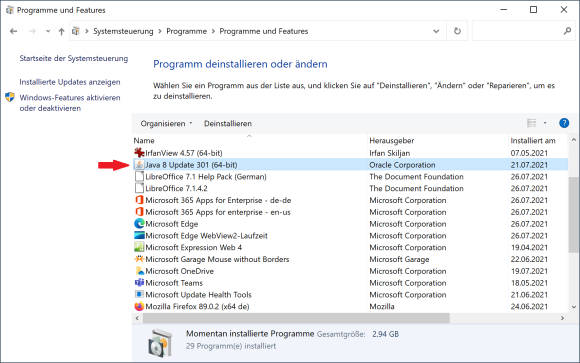Refresh the address bar location
Image resolution: width=580 pixels, height=363 pixels.
coord(457,31)
